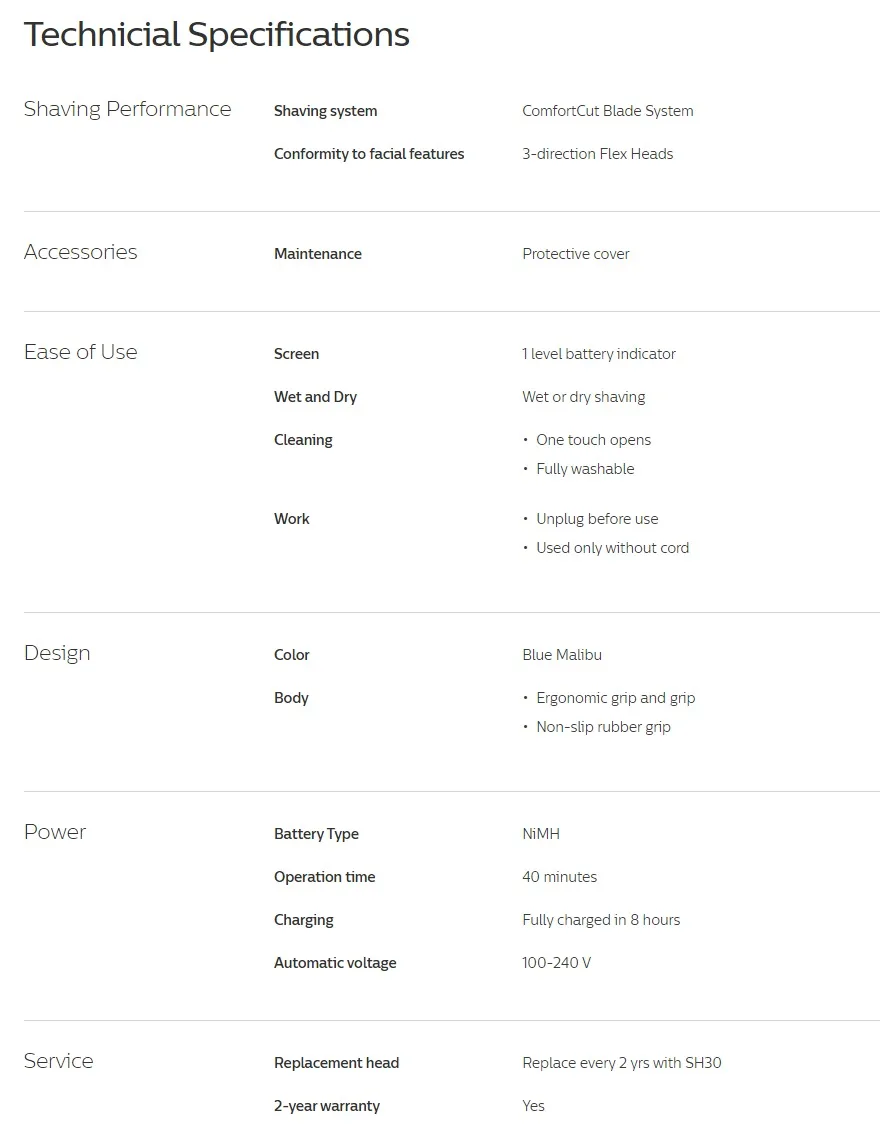This screenshot has height=1142, width=880.
Task: Click the Accessories section title
Action: click(x=80, y=252)
